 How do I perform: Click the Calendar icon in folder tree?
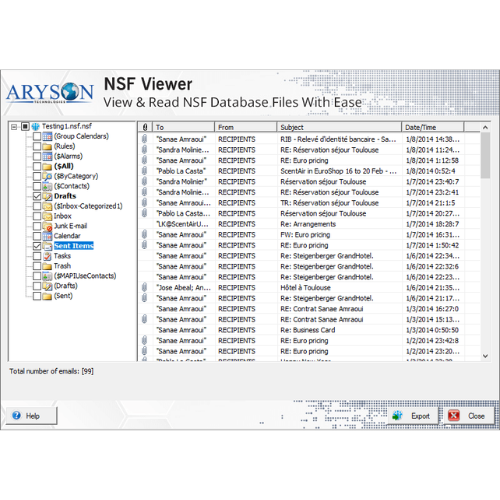(47, 236)
